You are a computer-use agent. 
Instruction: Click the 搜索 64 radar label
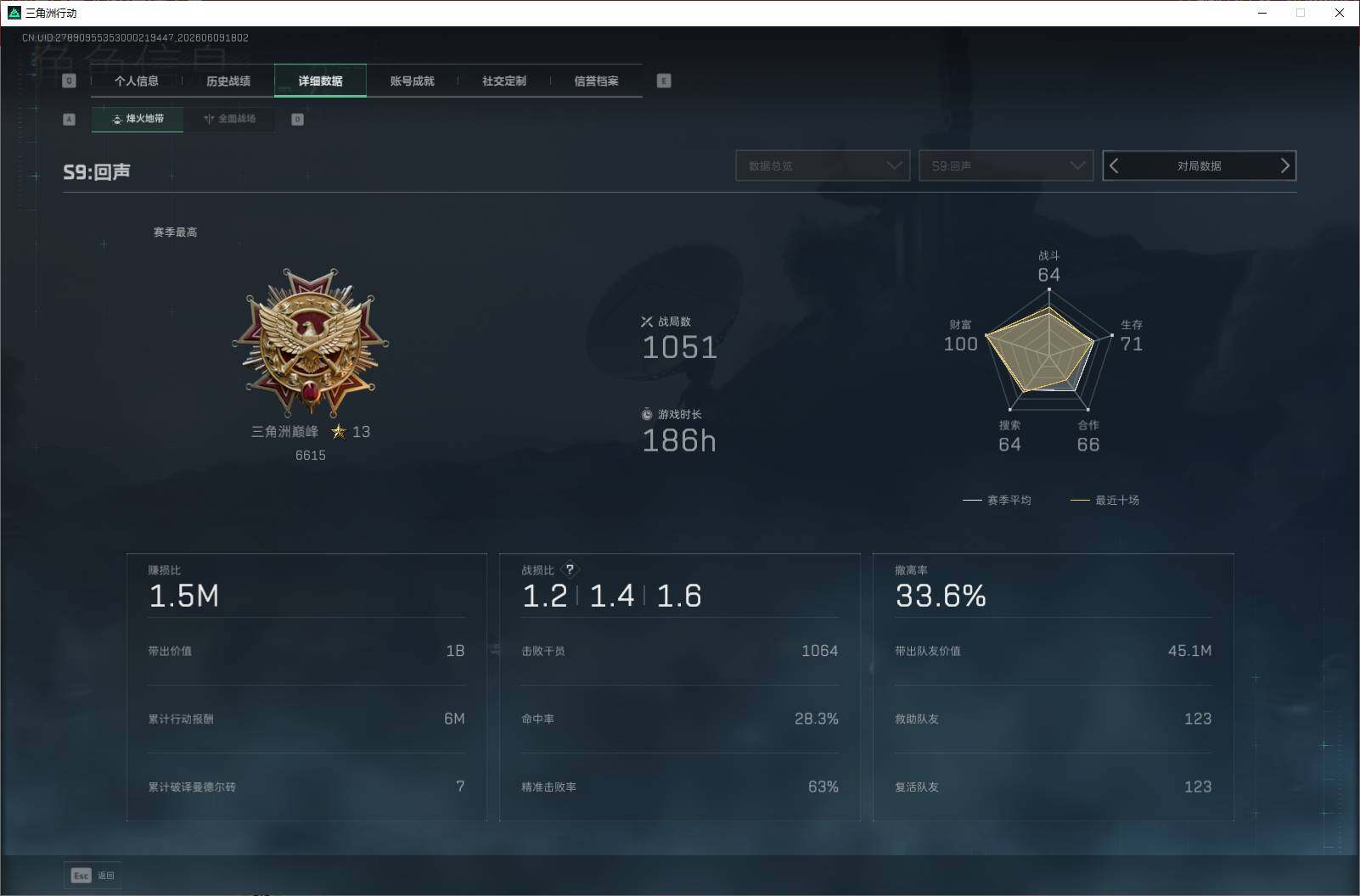pyautogui.click(x=1009, y=436)
